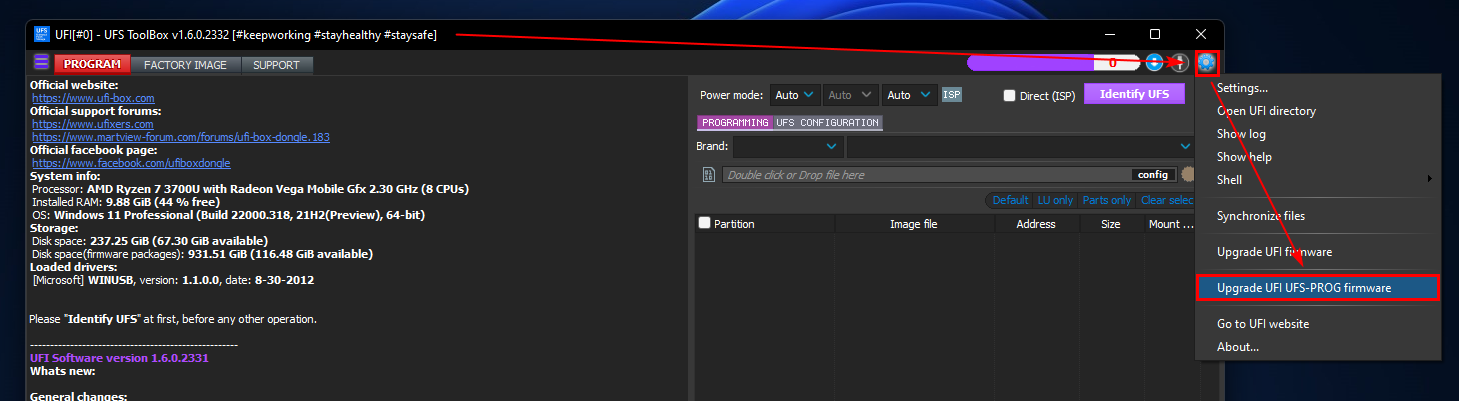Click the 'Disk space(firmware packages)' line
The height and width of the screenshot is (401, 1459).
click(203, 254)
